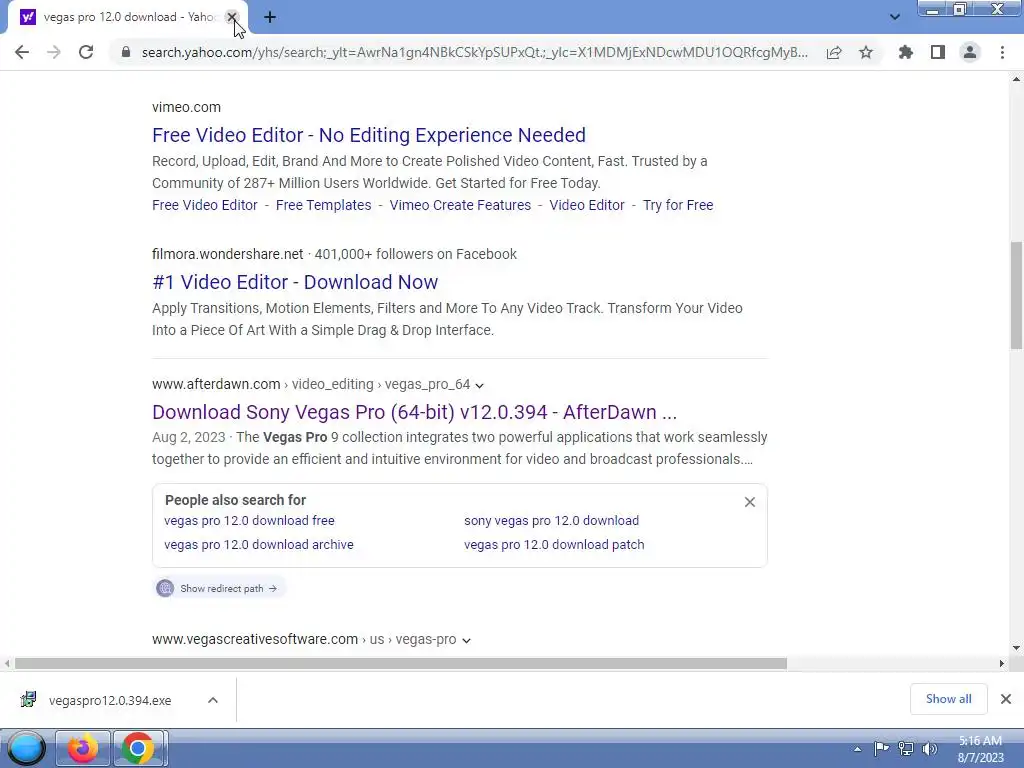Open Free Video Editor - No Editing Experience link
Screen dimensions: 1024x768
[x=369, y=135]
